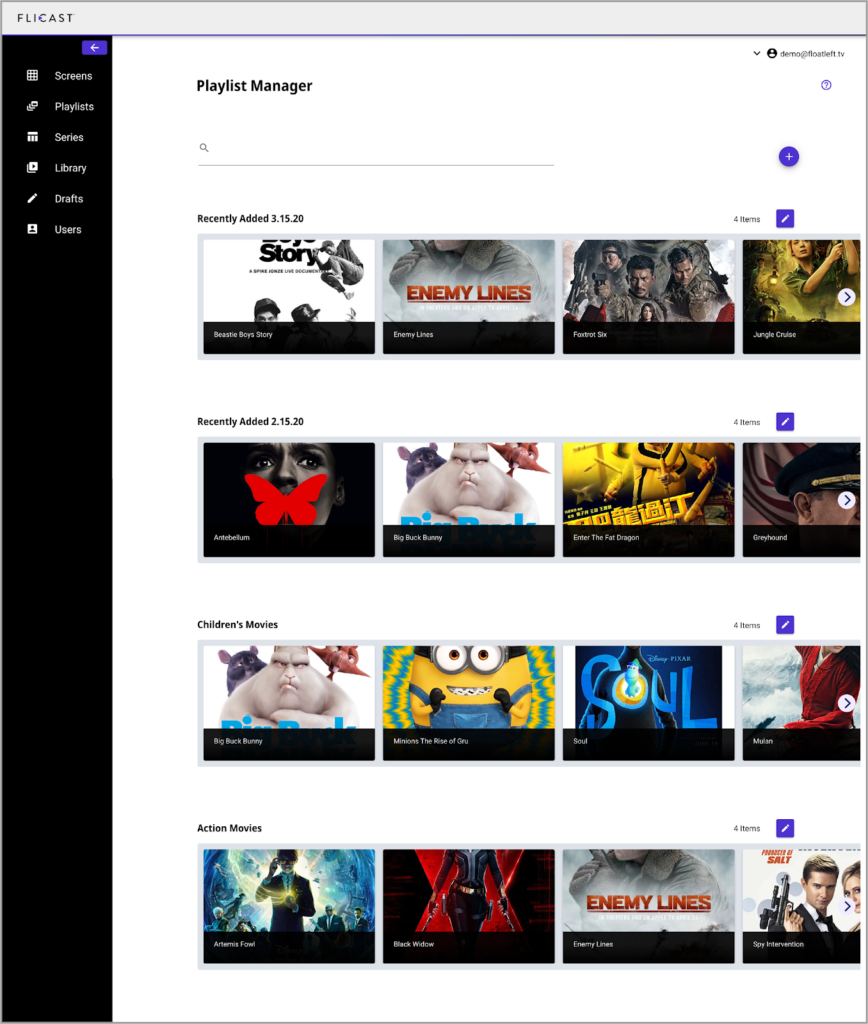Show next items in Recently Added 3.15.20

[846, 297]
